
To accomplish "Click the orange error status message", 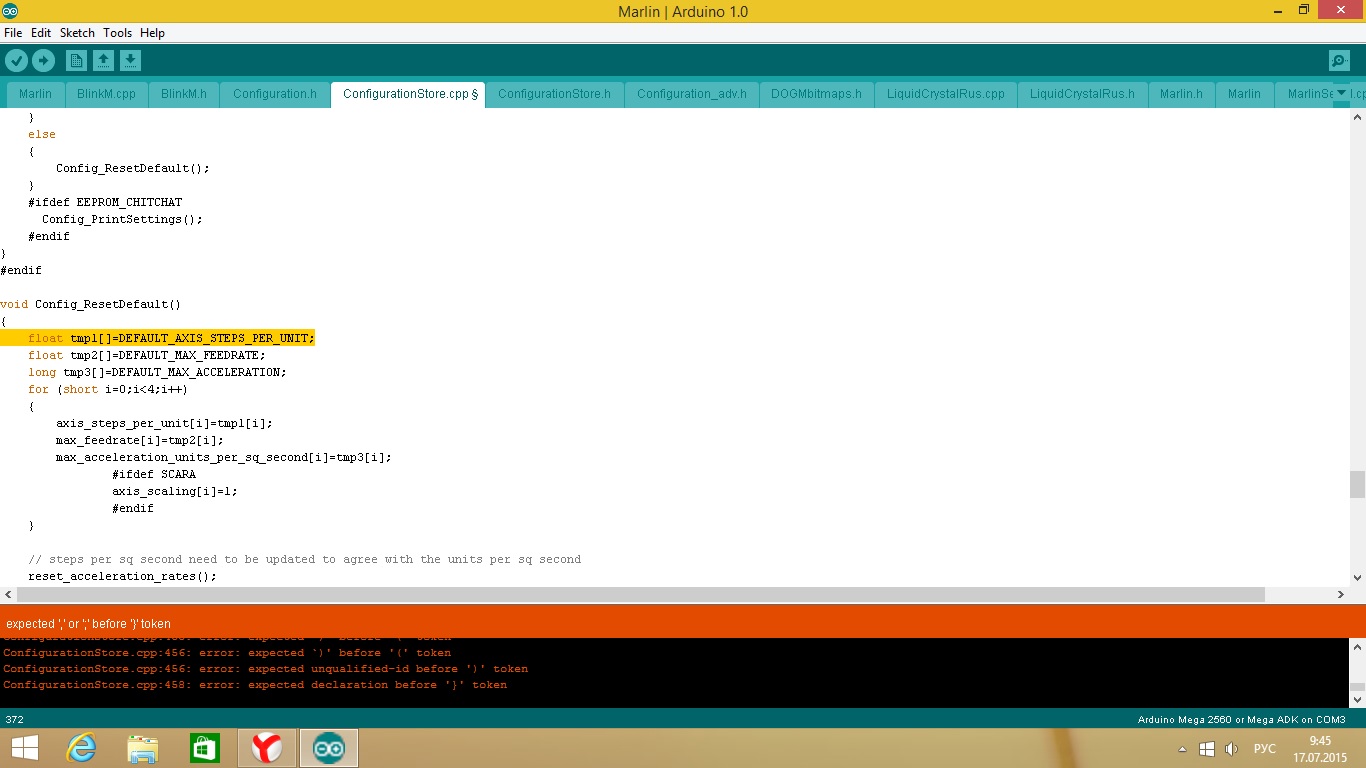I will [89, 623].
